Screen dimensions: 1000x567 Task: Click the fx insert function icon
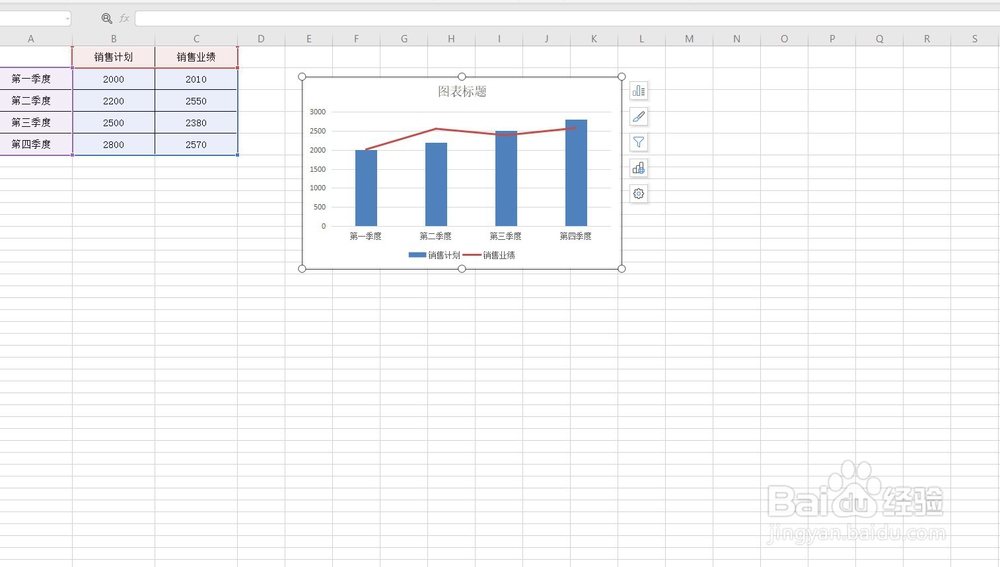[124, 18]
